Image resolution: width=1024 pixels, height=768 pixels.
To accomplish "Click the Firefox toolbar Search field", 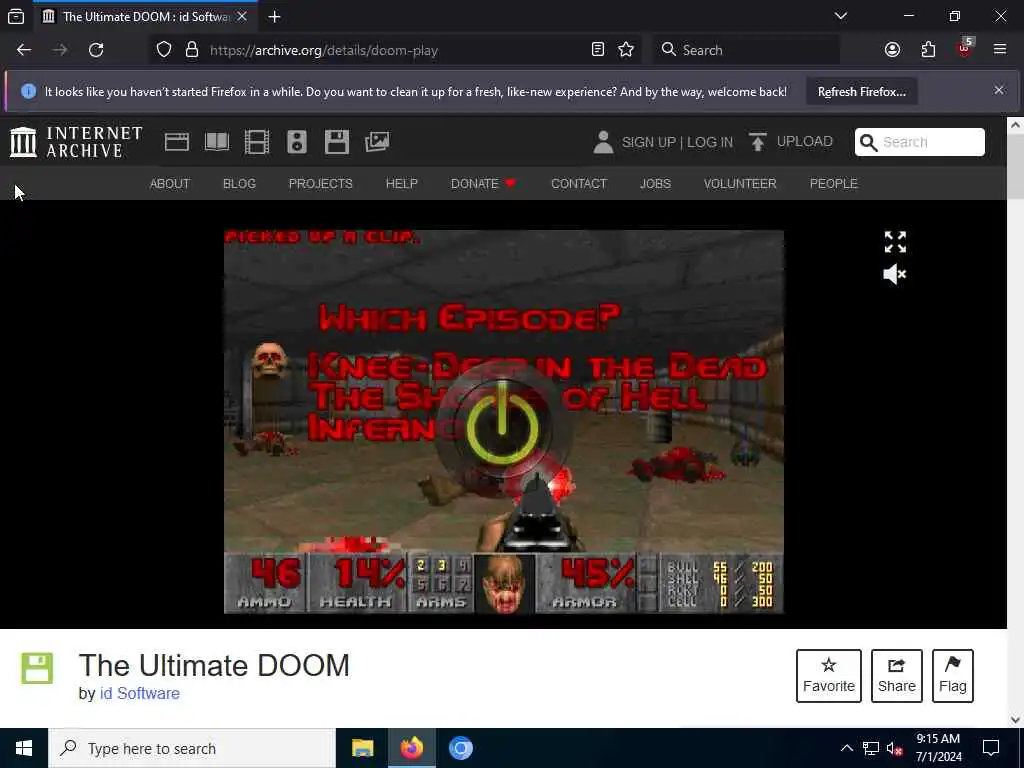I will point(746,50).
